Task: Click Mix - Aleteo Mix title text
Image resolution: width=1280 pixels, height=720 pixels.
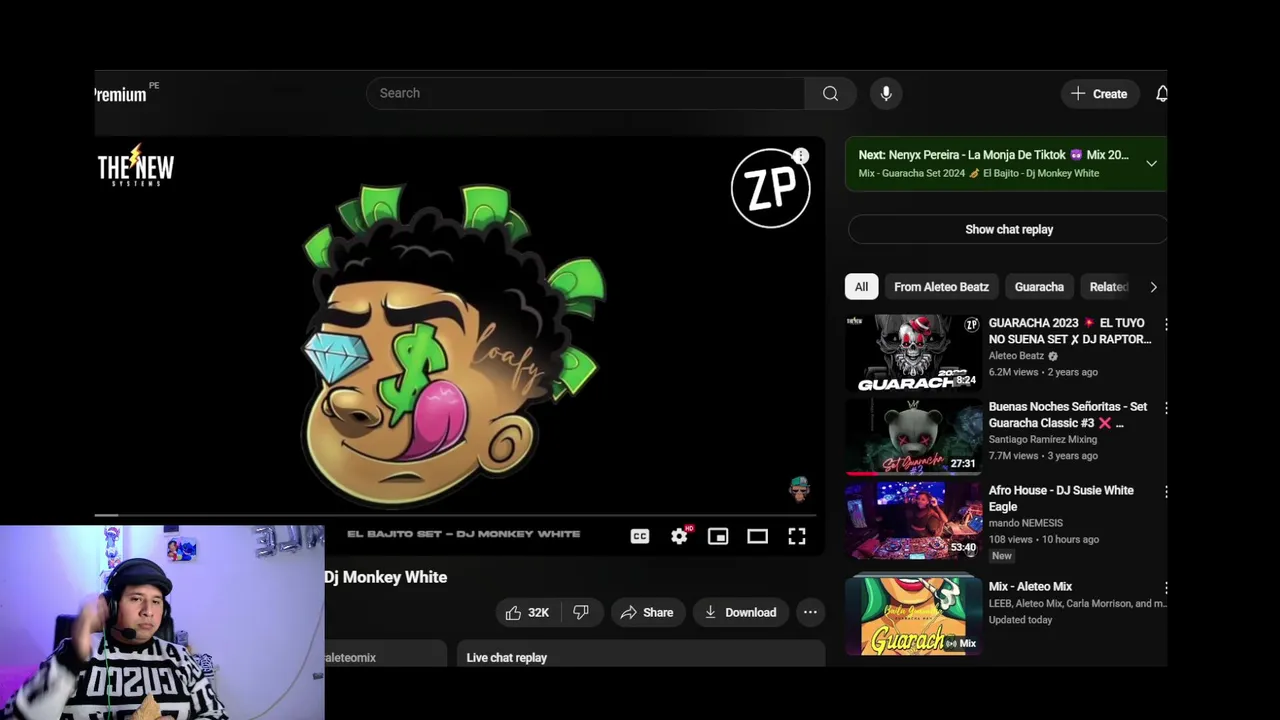Action: pos(1030,587)
